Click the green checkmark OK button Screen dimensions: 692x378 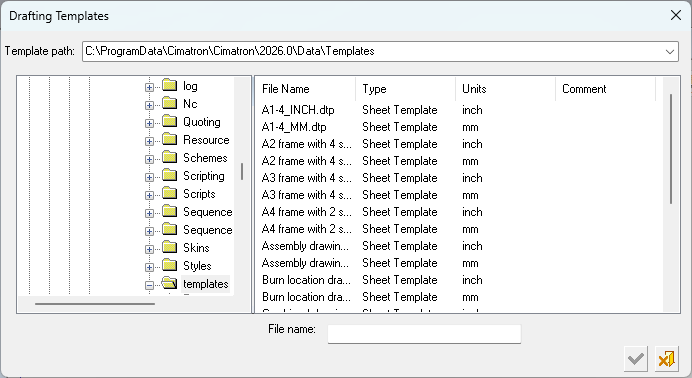[636, 359]
